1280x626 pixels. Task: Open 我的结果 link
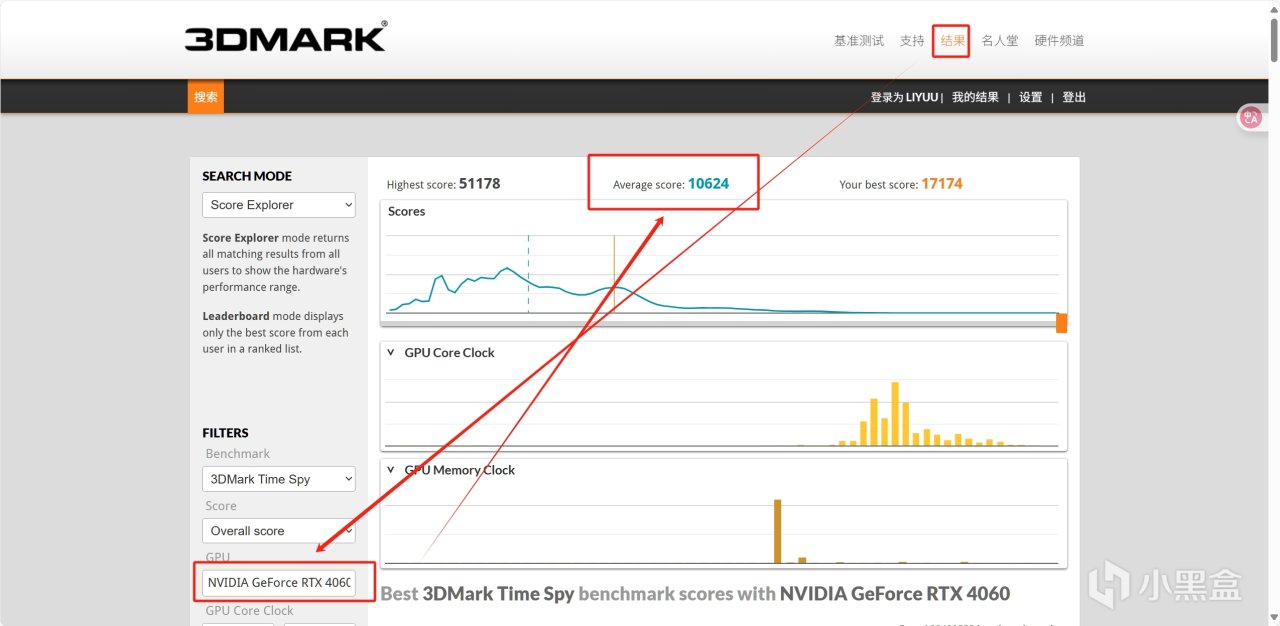point(975,97)
